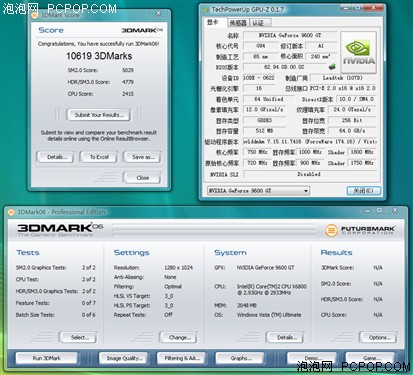Click the 驱动程序版本 ForceWare field
The image size is (413, 375).
pyautogui.click(x=310, y=142)
